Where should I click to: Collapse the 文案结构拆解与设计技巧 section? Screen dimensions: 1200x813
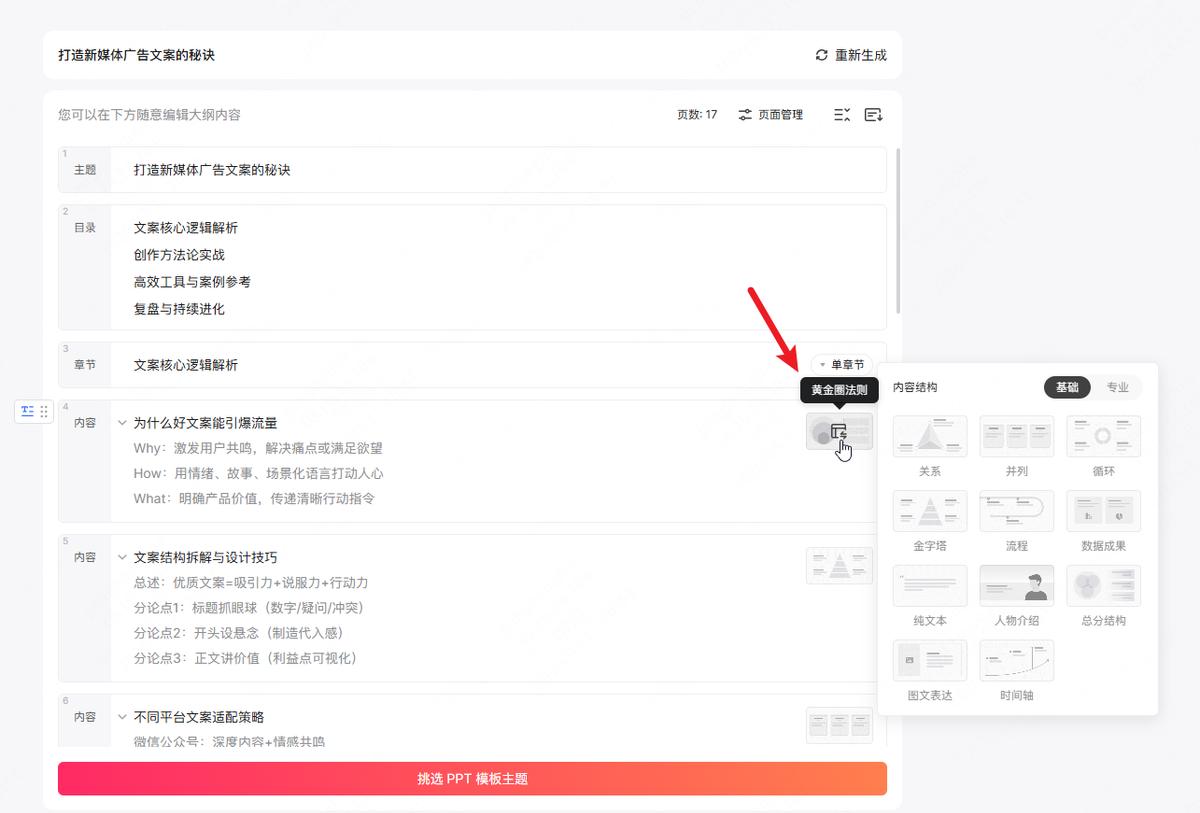tap(122, 557)
